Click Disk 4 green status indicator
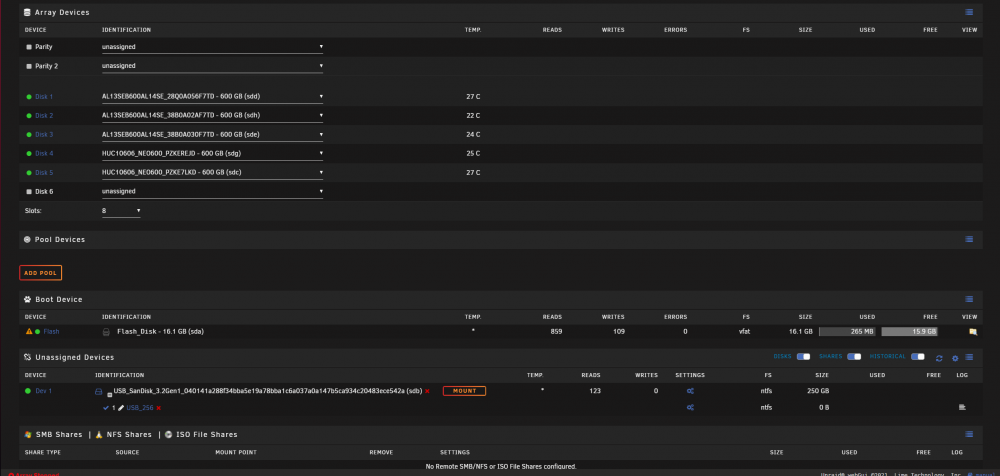 [29, 154]
